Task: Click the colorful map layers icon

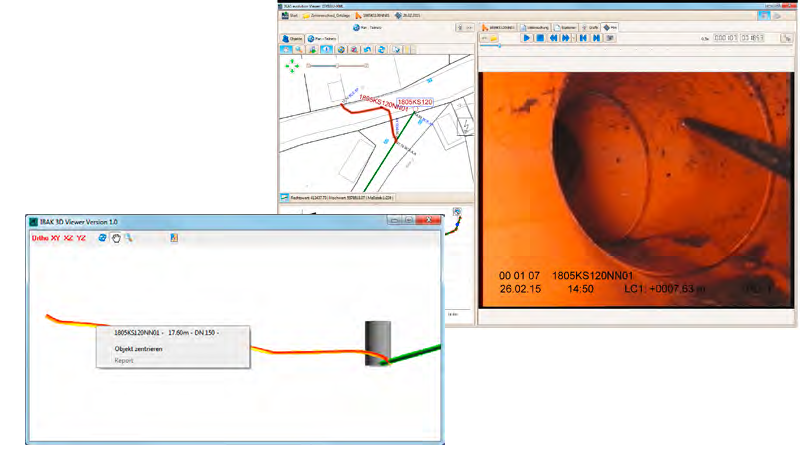Action: [x=354, y=49]
